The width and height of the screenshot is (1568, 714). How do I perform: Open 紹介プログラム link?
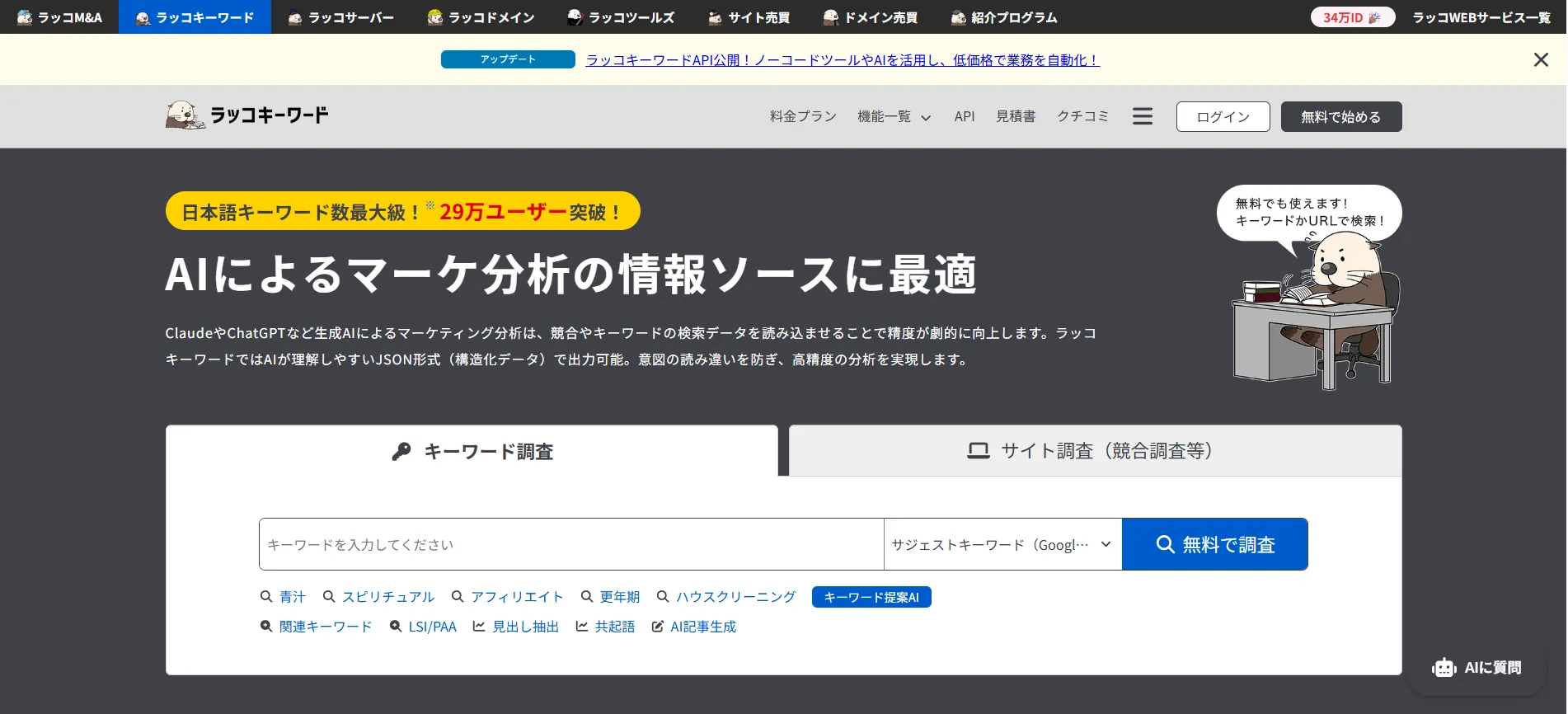(1003, 16)
